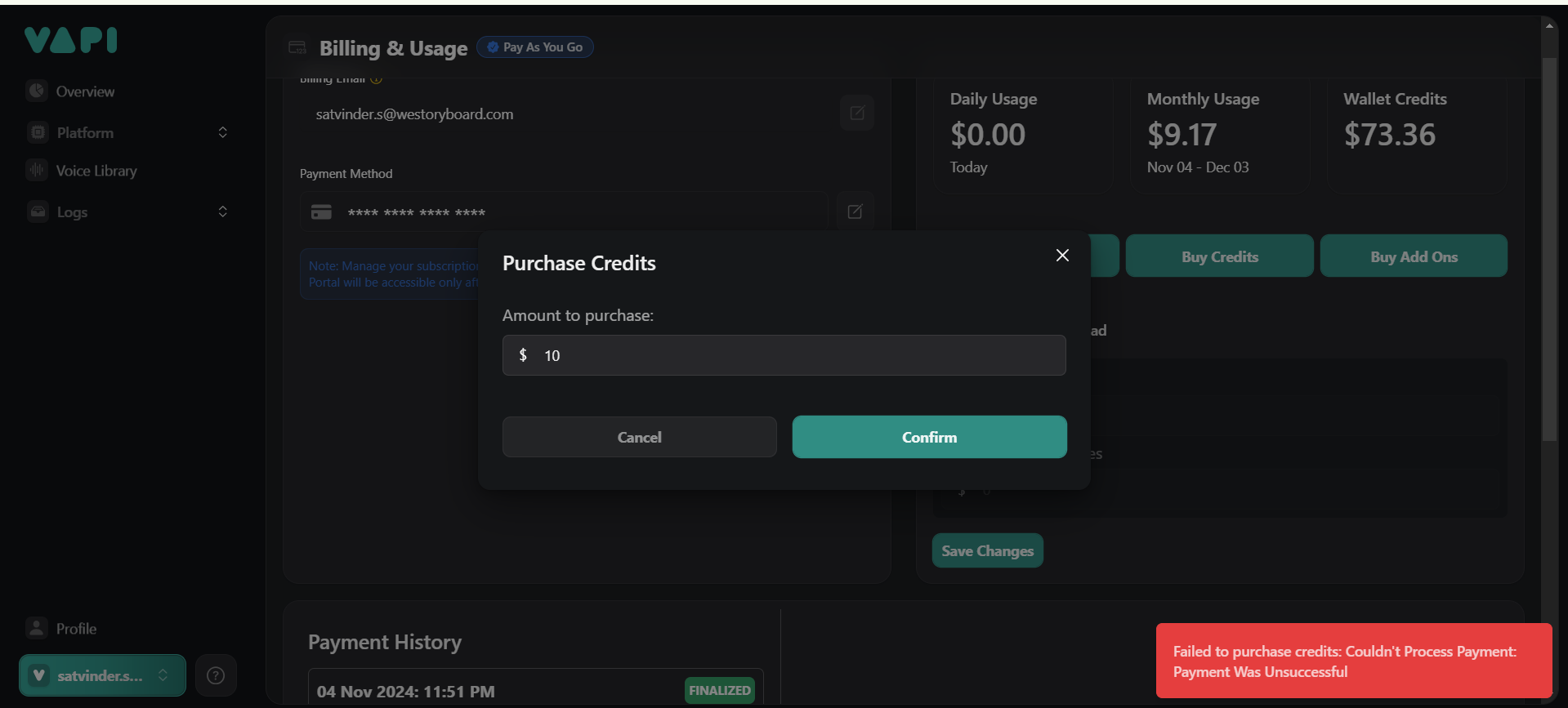
Task: Open the satvinder.s account switcher dropdown
Action: point(102,675)
